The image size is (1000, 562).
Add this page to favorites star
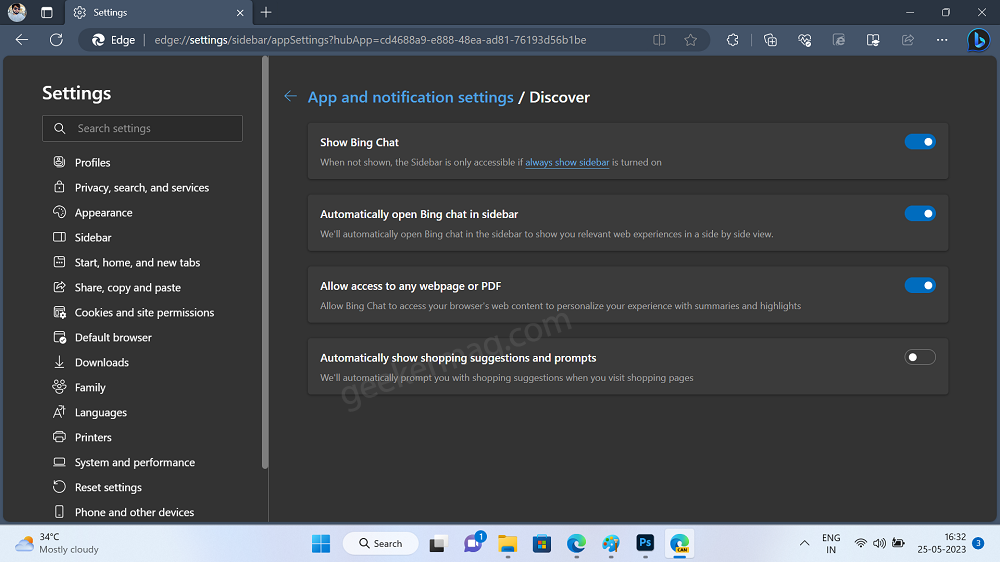(690, 40)
